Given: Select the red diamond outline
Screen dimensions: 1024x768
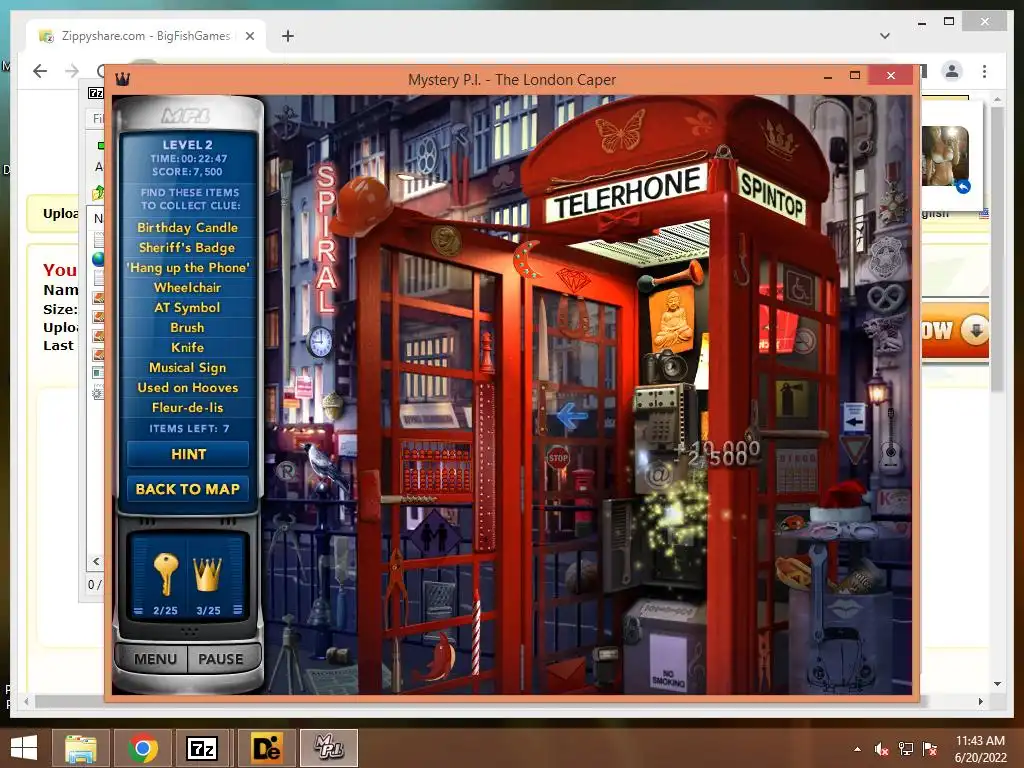Looking at the screenshot, I should click(x=573, y=280).
